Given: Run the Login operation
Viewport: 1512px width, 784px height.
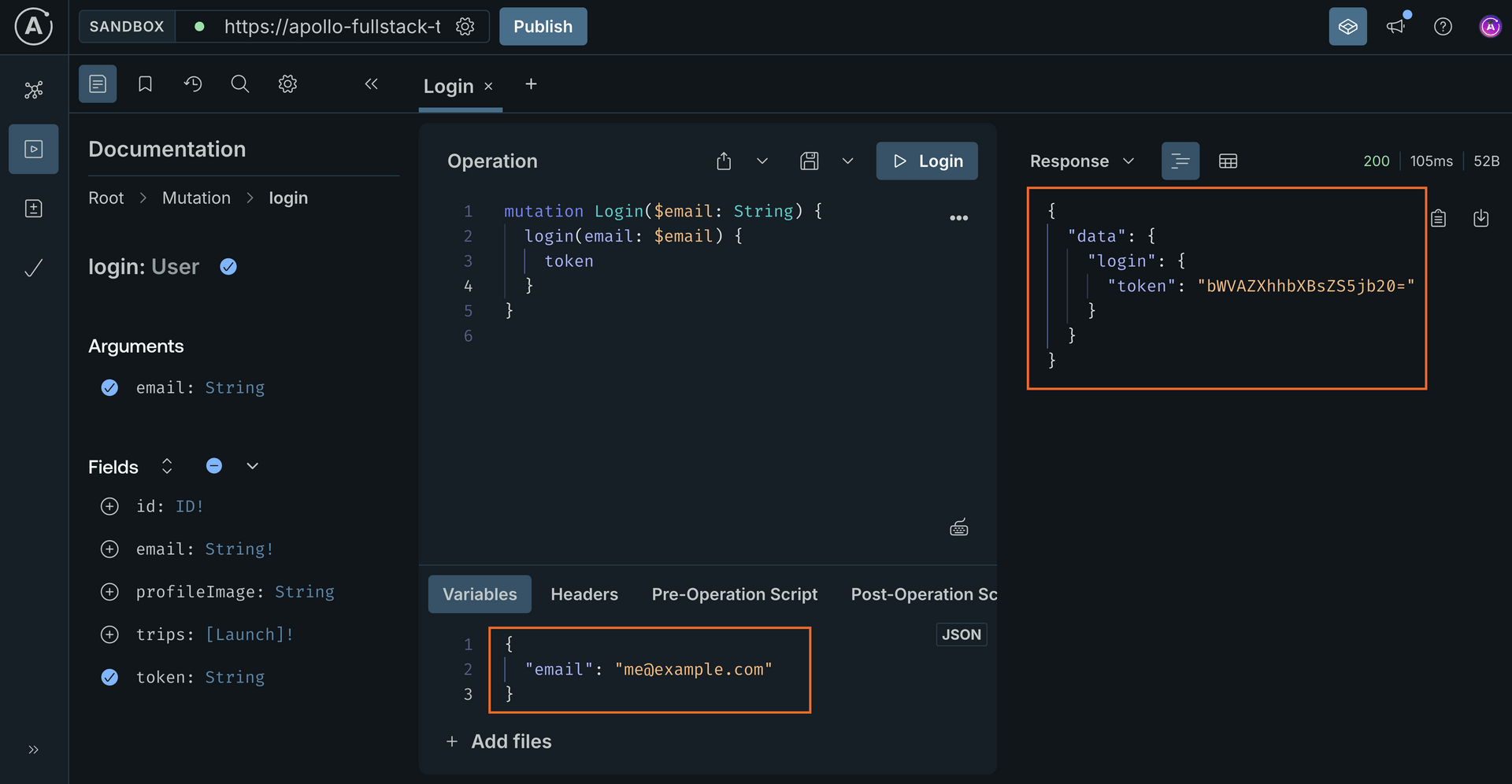Looking at the screenshot, I should (x=927, y=161).
